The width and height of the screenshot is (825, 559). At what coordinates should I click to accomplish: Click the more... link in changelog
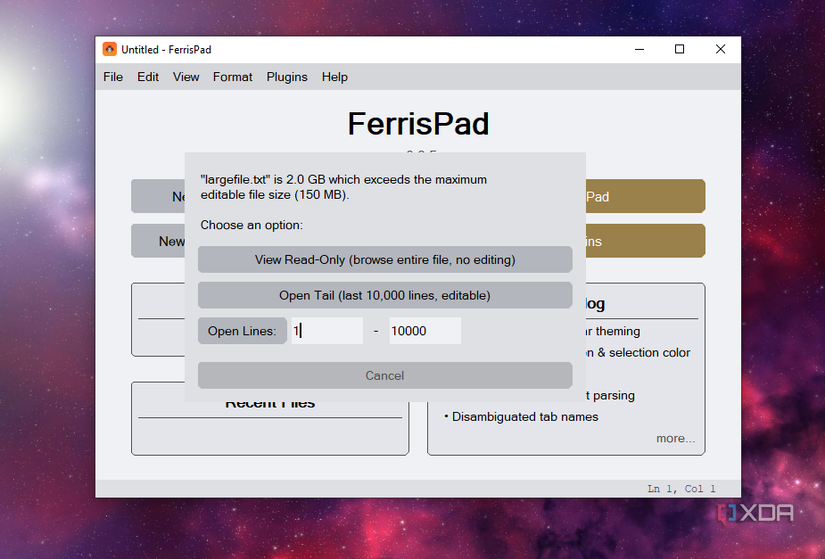(x=675, y=438)
